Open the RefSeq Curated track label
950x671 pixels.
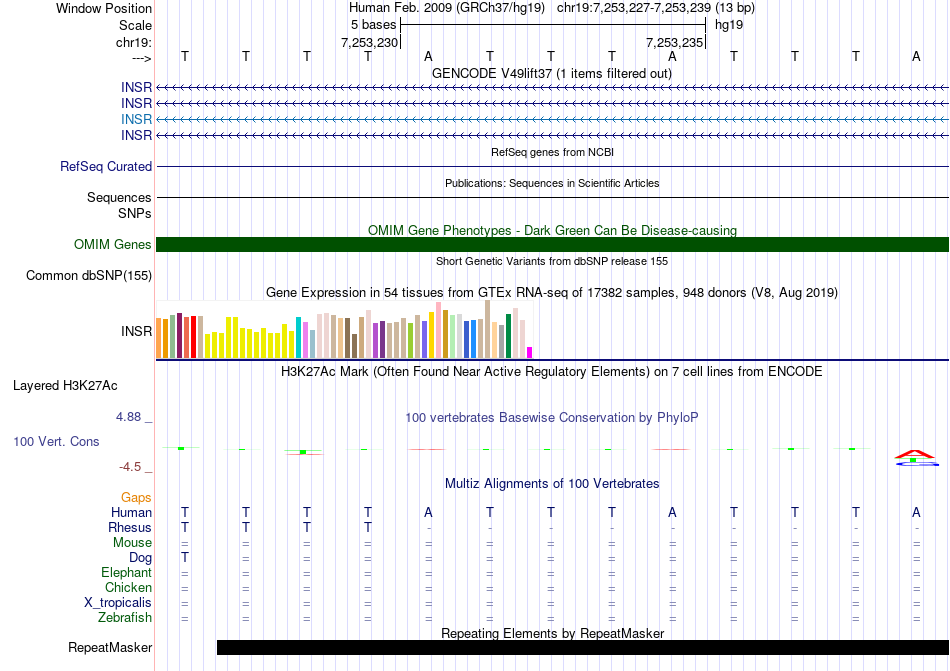[105, 167]
